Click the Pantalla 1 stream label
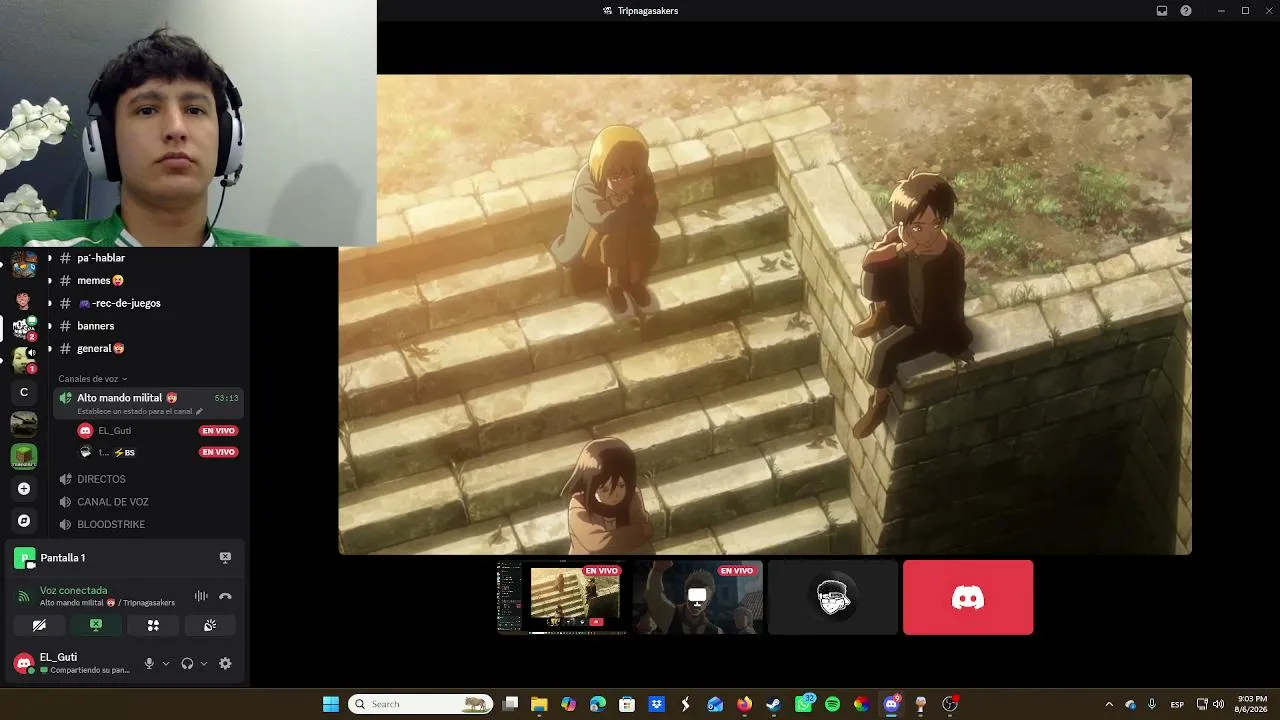 [62, 558]
